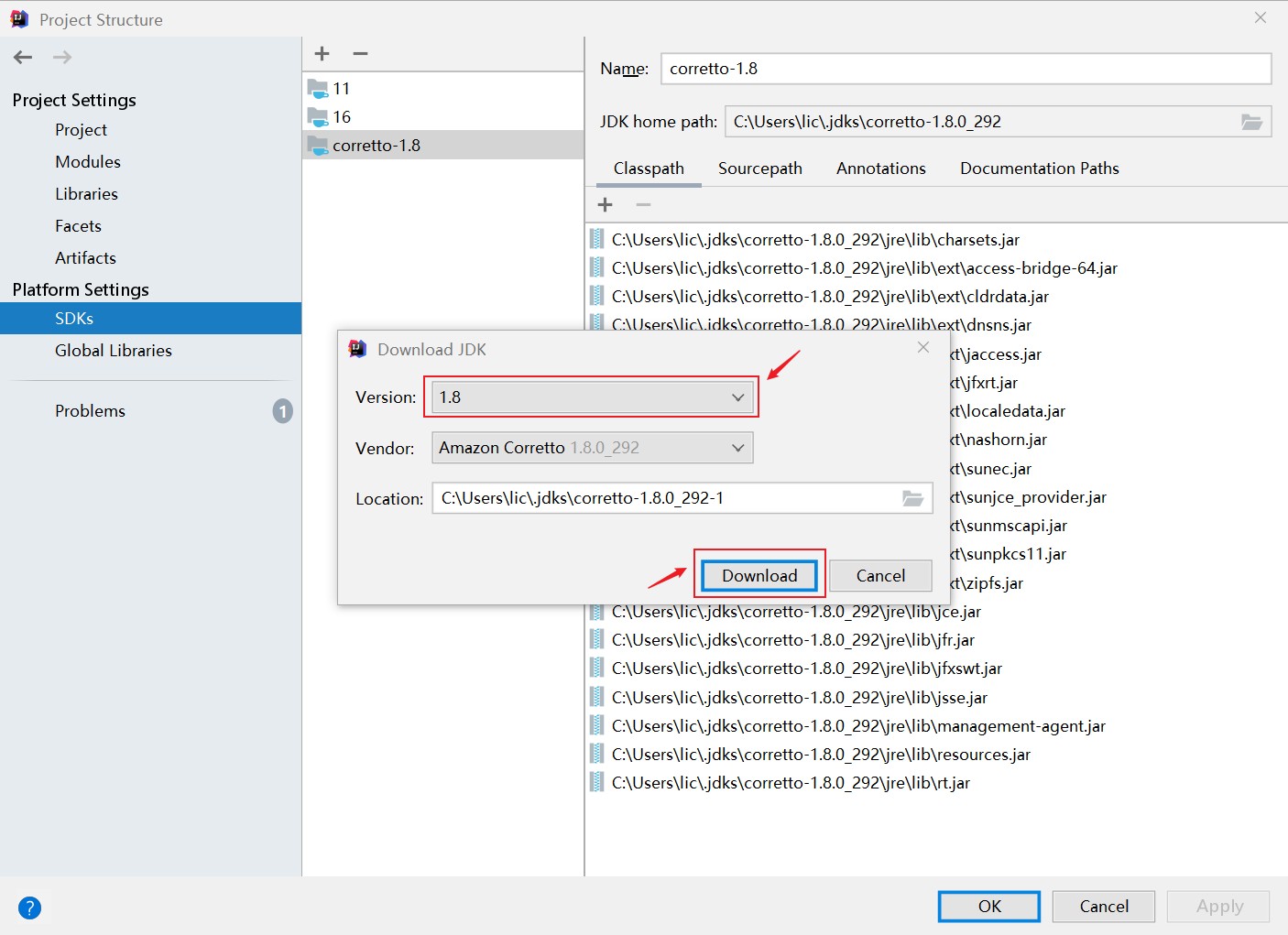
Task: Go back with the left arrow icon
Action: (23, 57)
